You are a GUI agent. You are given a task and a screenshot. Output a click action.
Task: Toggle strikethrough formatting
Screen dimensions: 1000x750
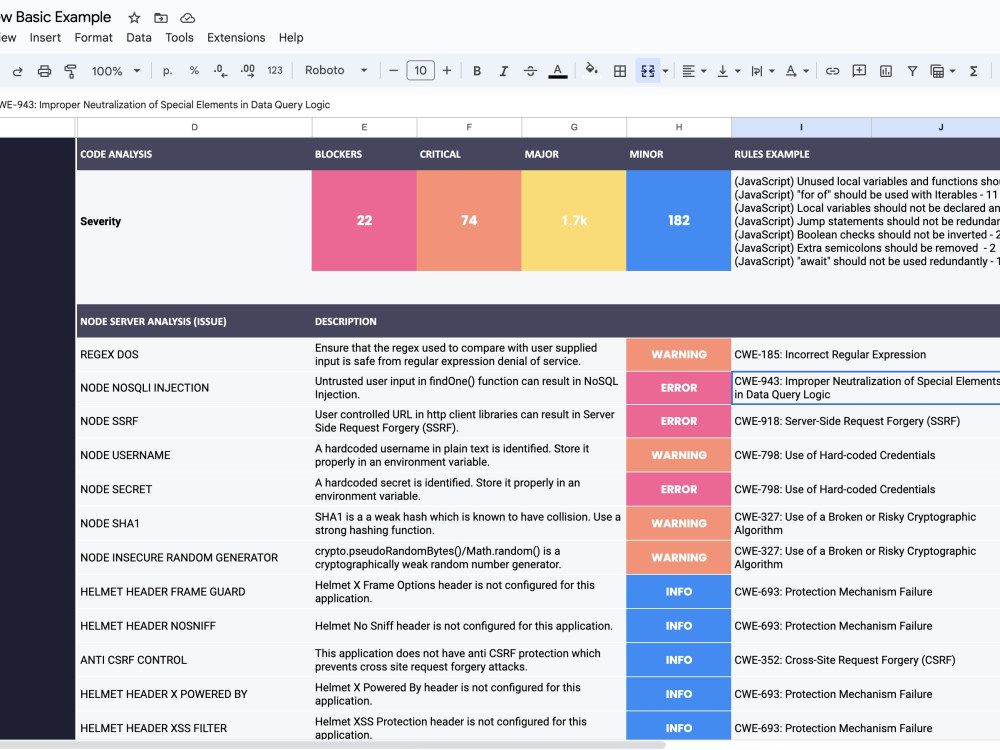click(x=530, y=71)
